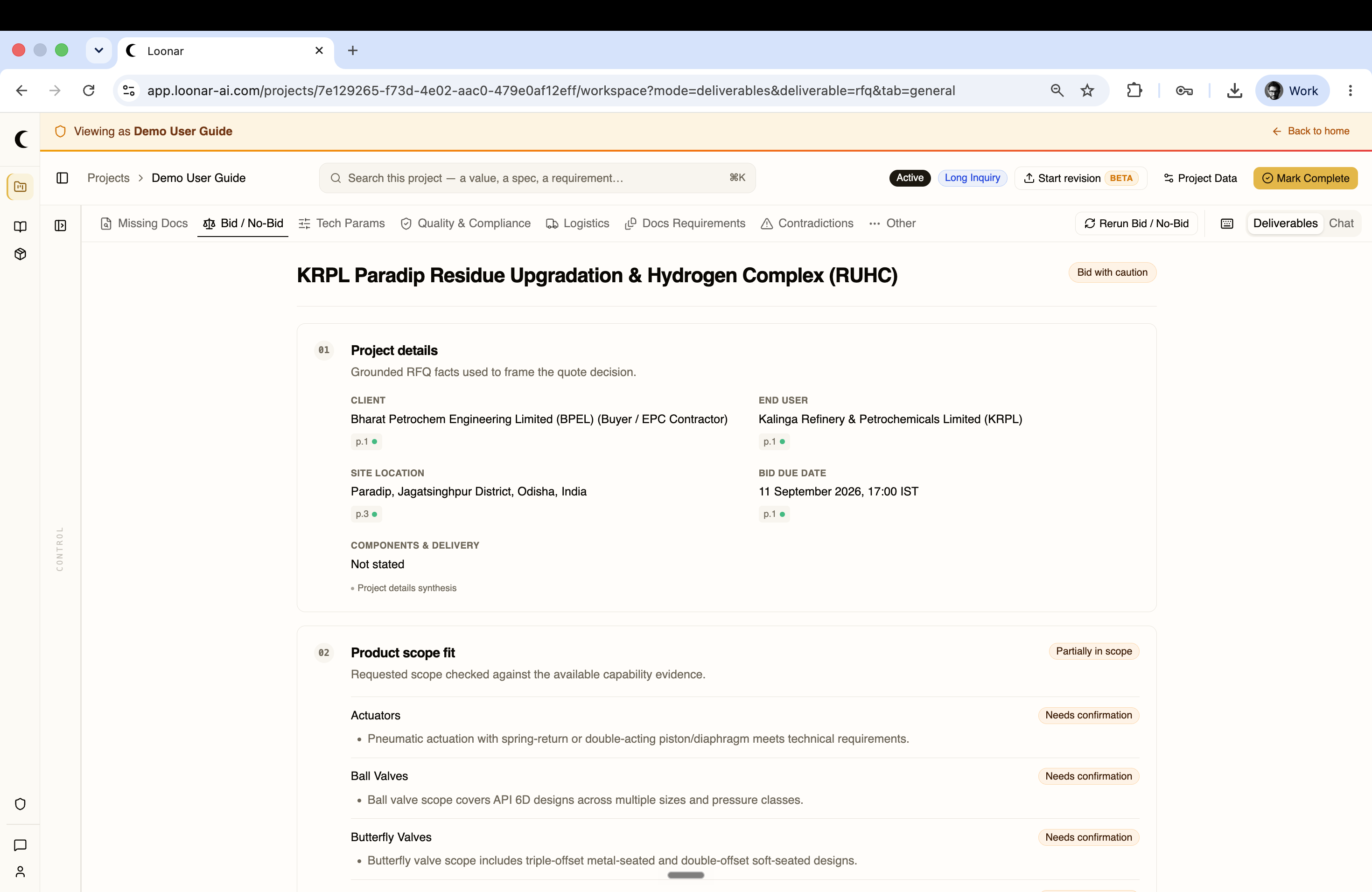This screenshot has width=1372, height=892.
Task: Open the Docs Requirements tab
Action: pyautogui.click(x=685, y=223)
